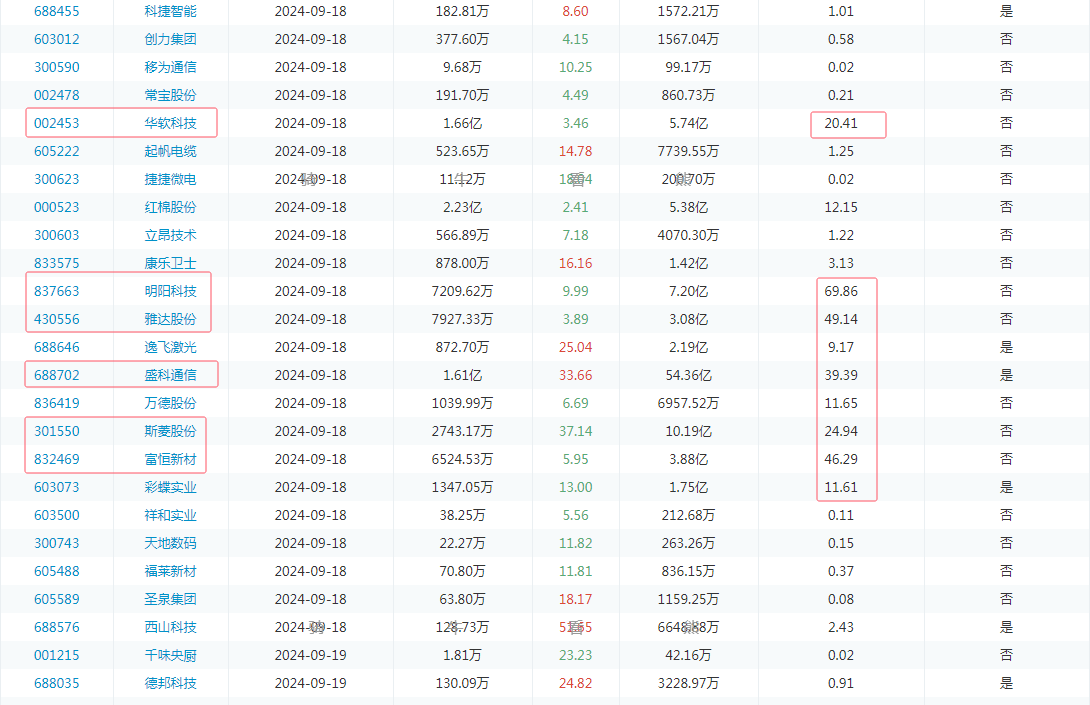
Task: Open 立昂技术 link
Action: (x=170, y=235)
